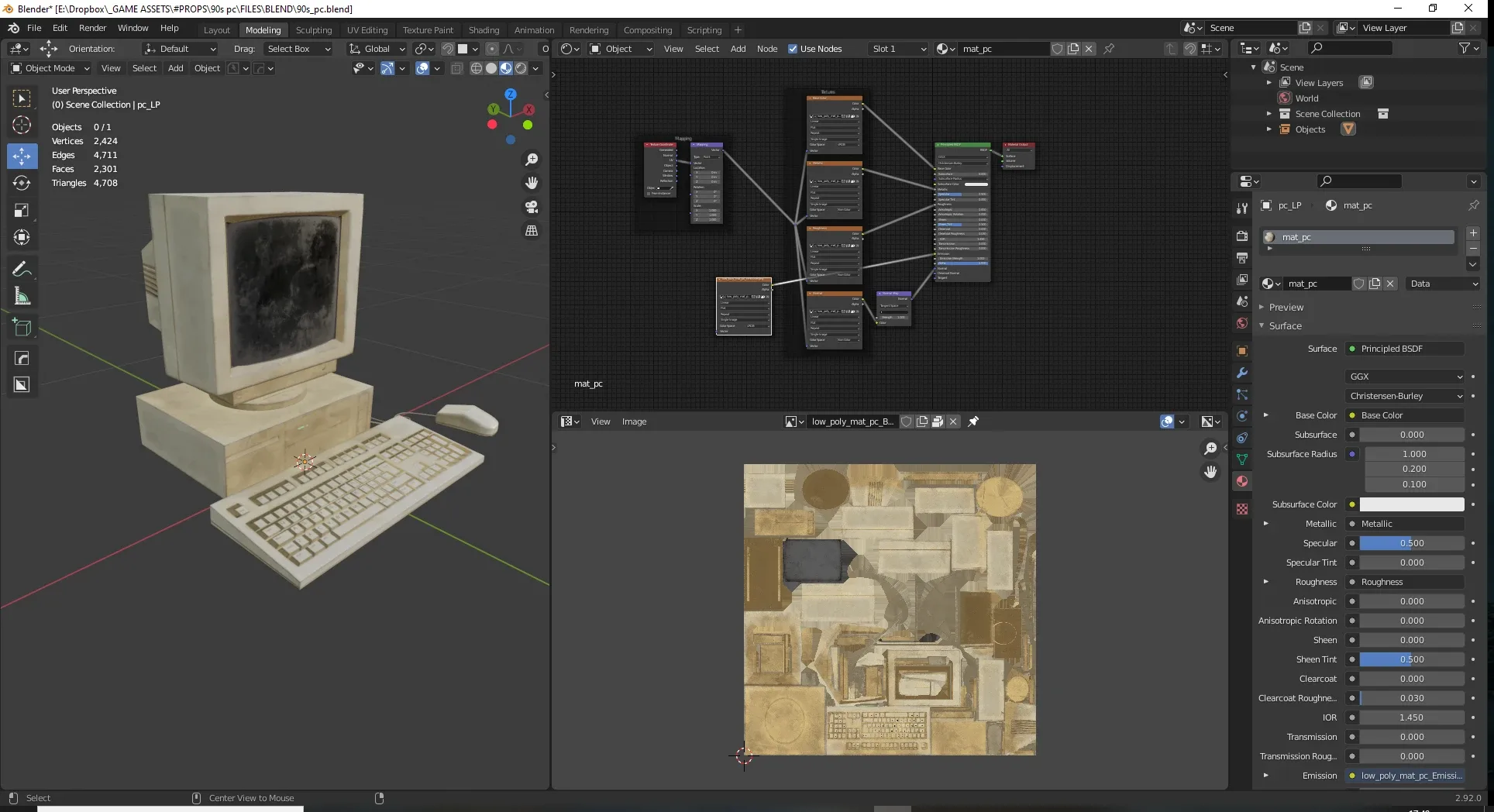Select the Annotate pencil tool
The image size is (1494, 812).
coord(22,269)
